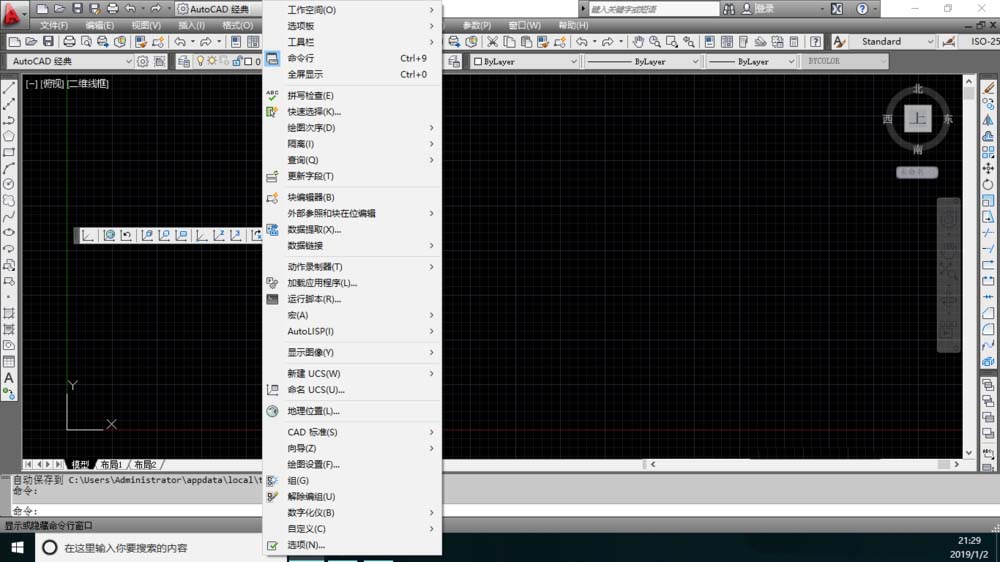Select the Move modify tool
Viewport: 1000px width, 562px height.
pyautogui.click(x=988, y=168)
